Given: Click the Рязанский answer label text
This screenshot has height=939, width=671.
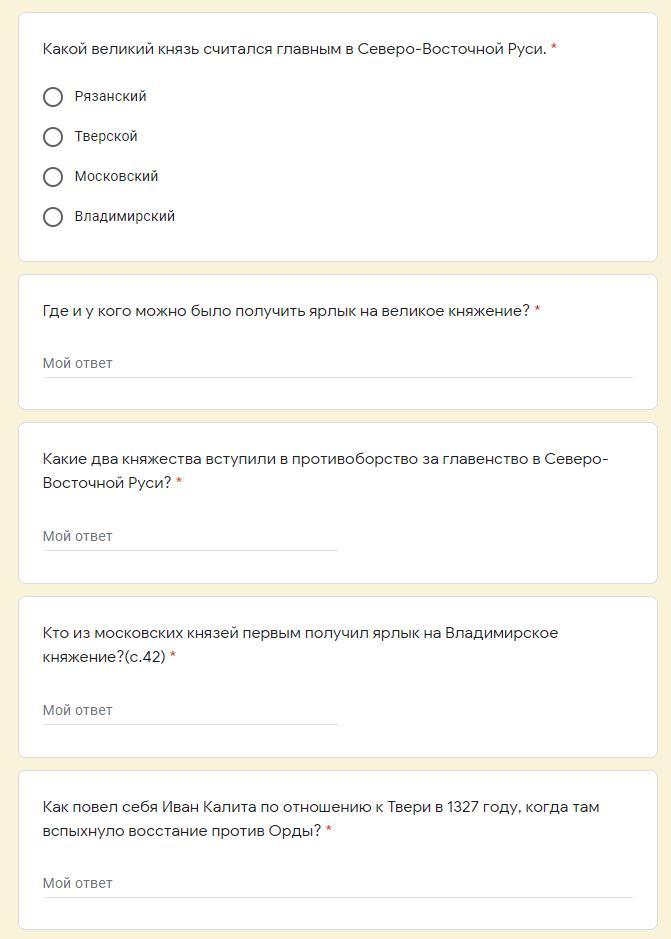Looking at the screenshot, I should [110, 96].
